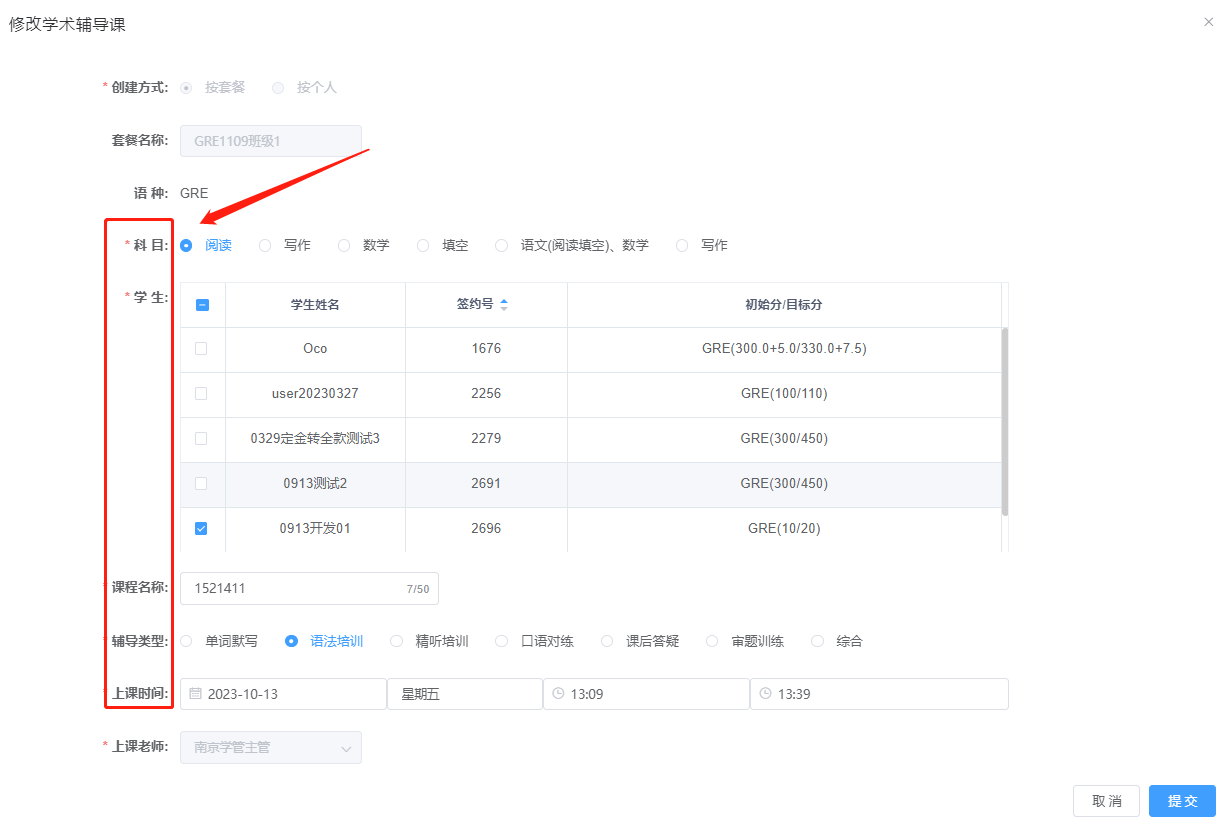Image resolution: width=1224 pixels, height=836 pixels.
Task: Click the clock icon beside 13:09
Action: click(x=558, y=694)
